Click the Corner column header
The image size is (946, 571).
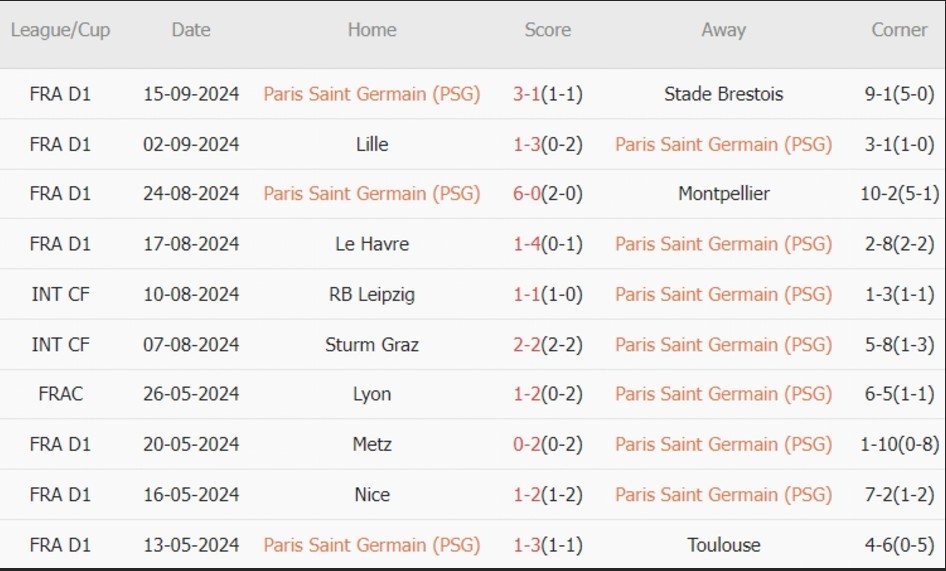click(x=899, y=30)
